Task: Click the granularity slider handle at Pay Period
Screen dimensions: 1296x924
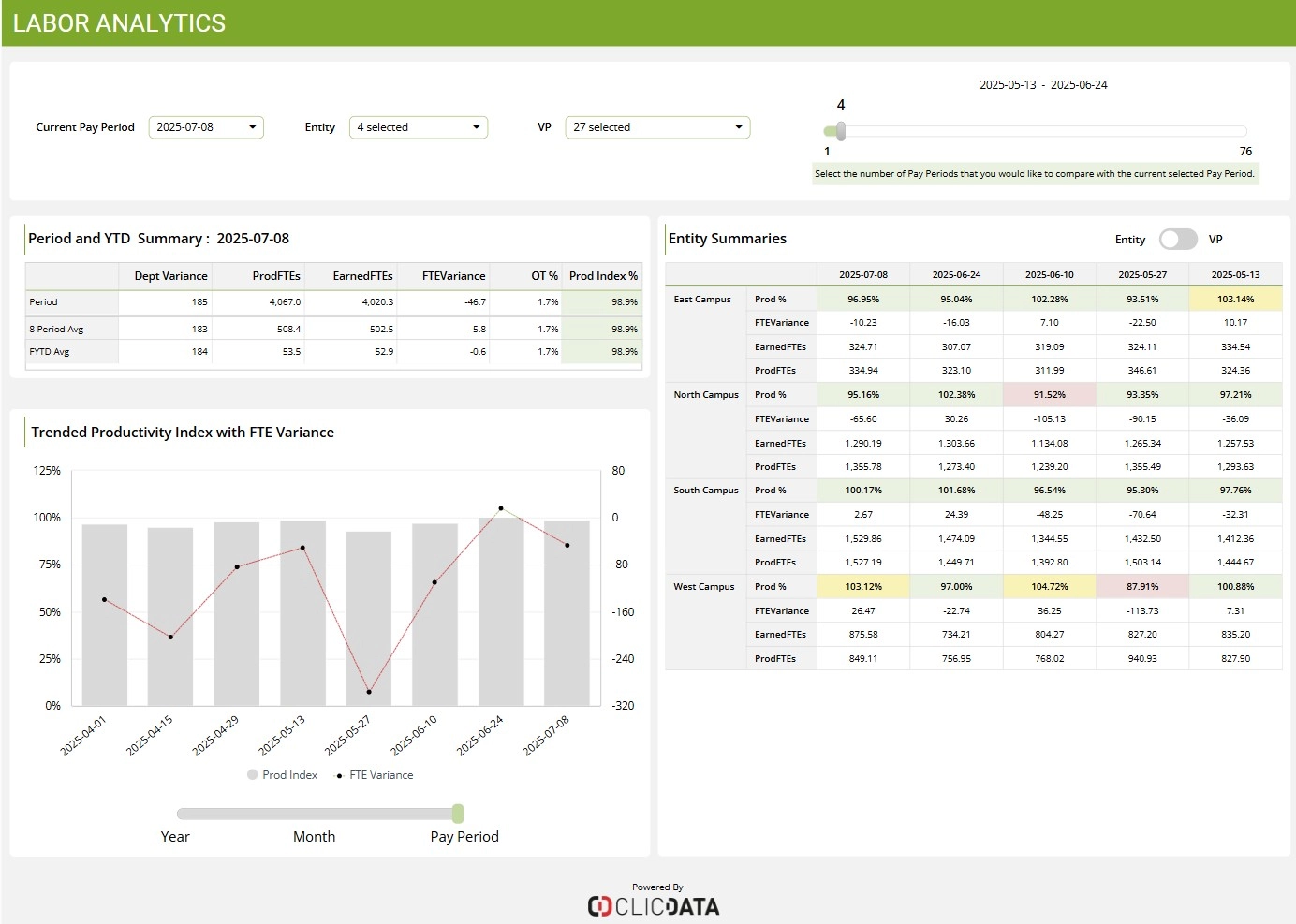Action: (458, 814)
